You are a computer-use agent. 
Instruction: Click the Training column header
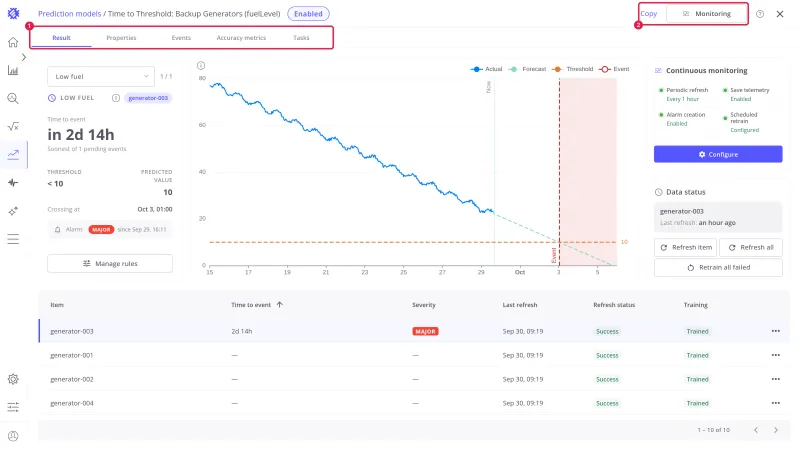click(x=695, y=305)
